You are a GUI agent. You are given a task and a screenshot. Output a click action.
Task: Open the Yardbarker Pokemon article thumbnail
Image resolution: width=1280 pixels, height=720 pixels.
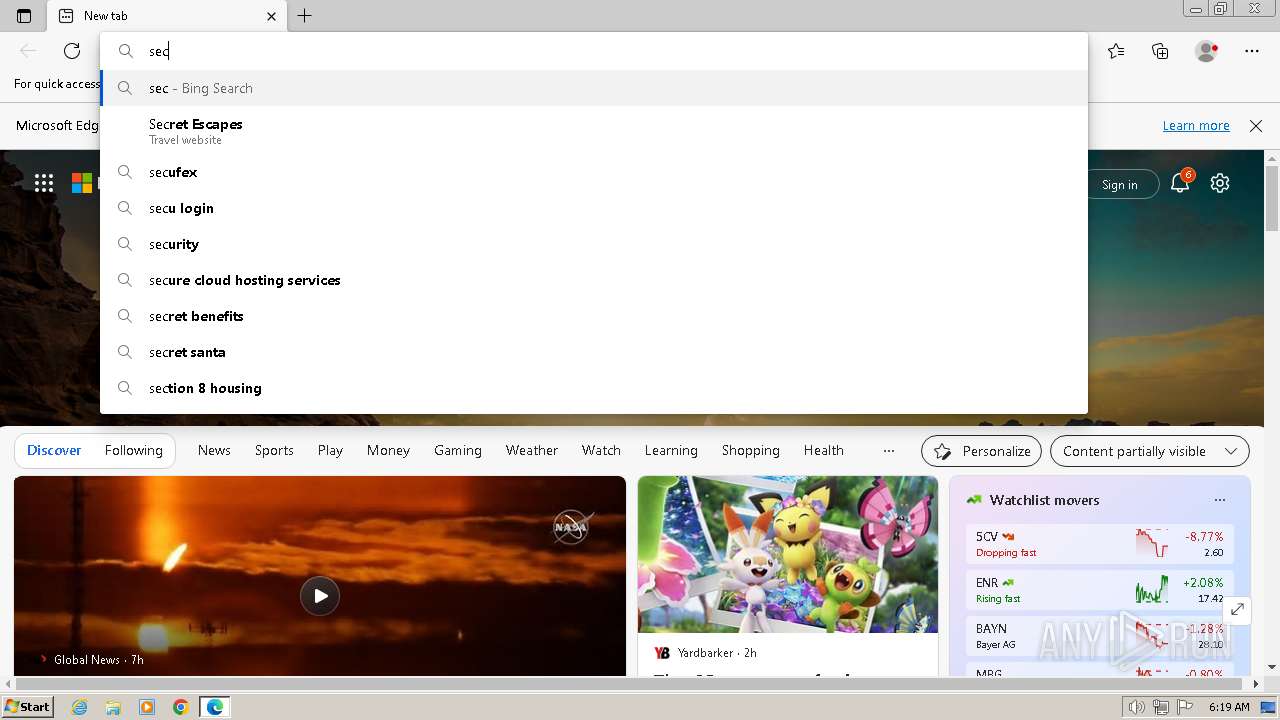(788, 554)
